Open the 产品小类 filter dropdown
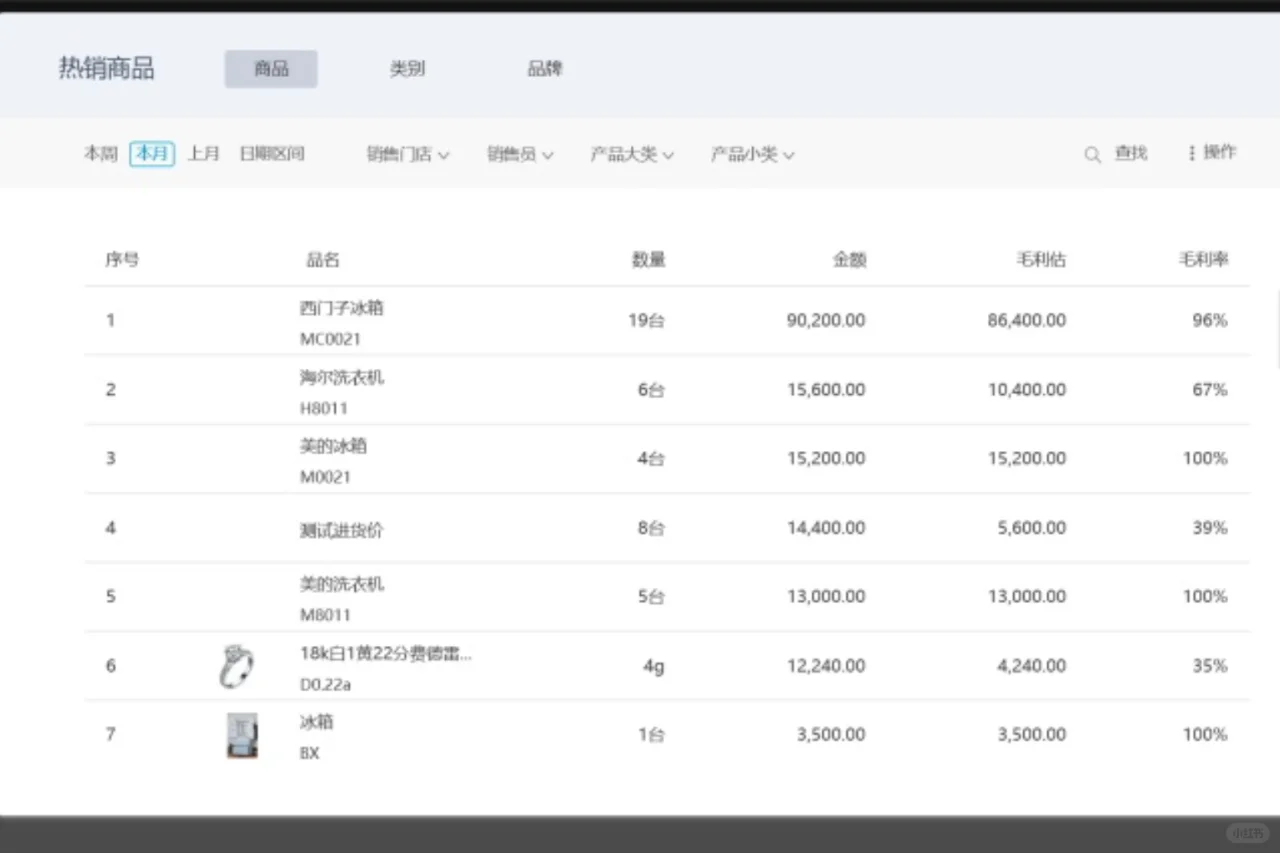The image size is (1280, 853). click(752, 155)
